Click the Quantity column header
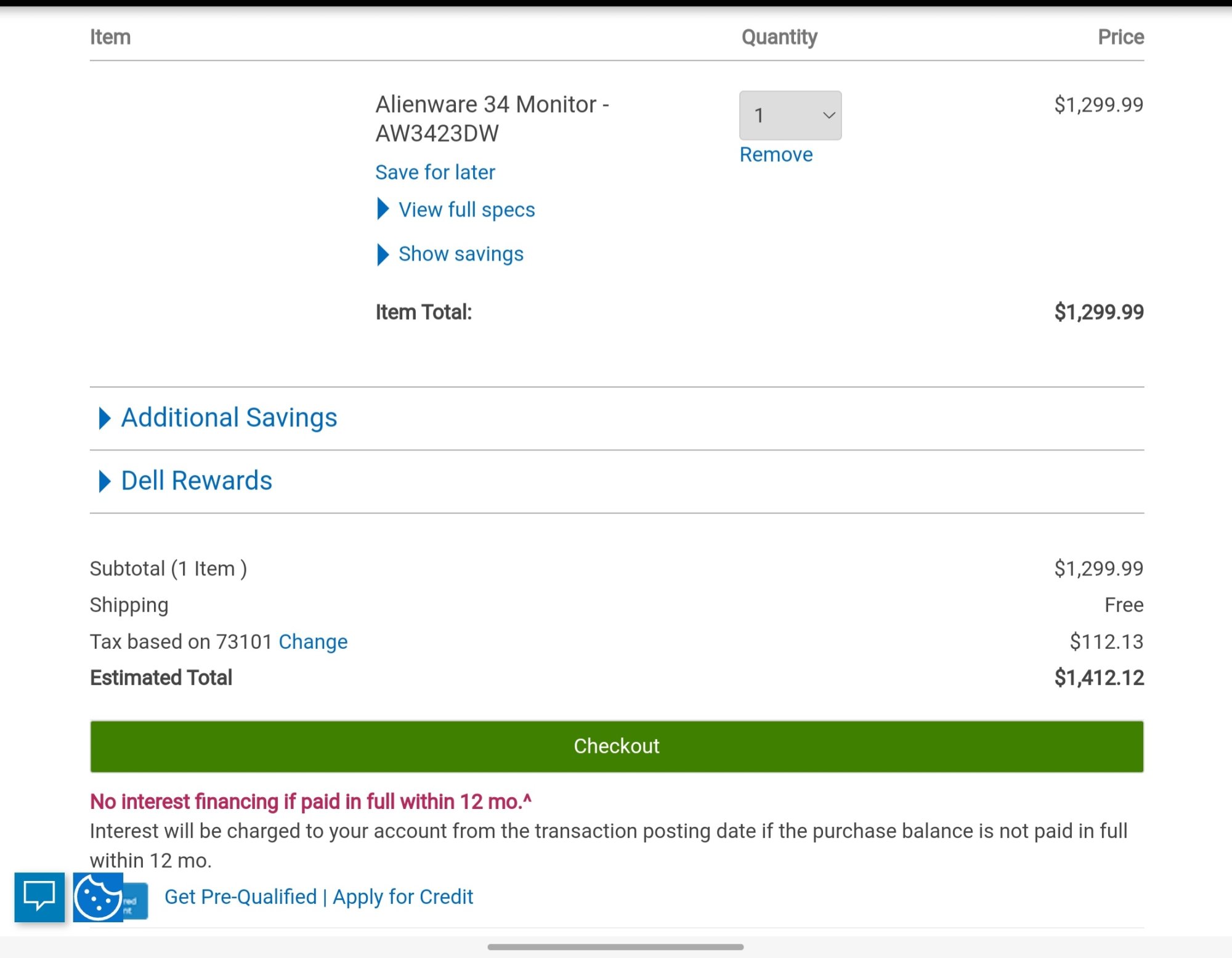Viewport: 1232px width, 958px height. (x=779, y=37)
